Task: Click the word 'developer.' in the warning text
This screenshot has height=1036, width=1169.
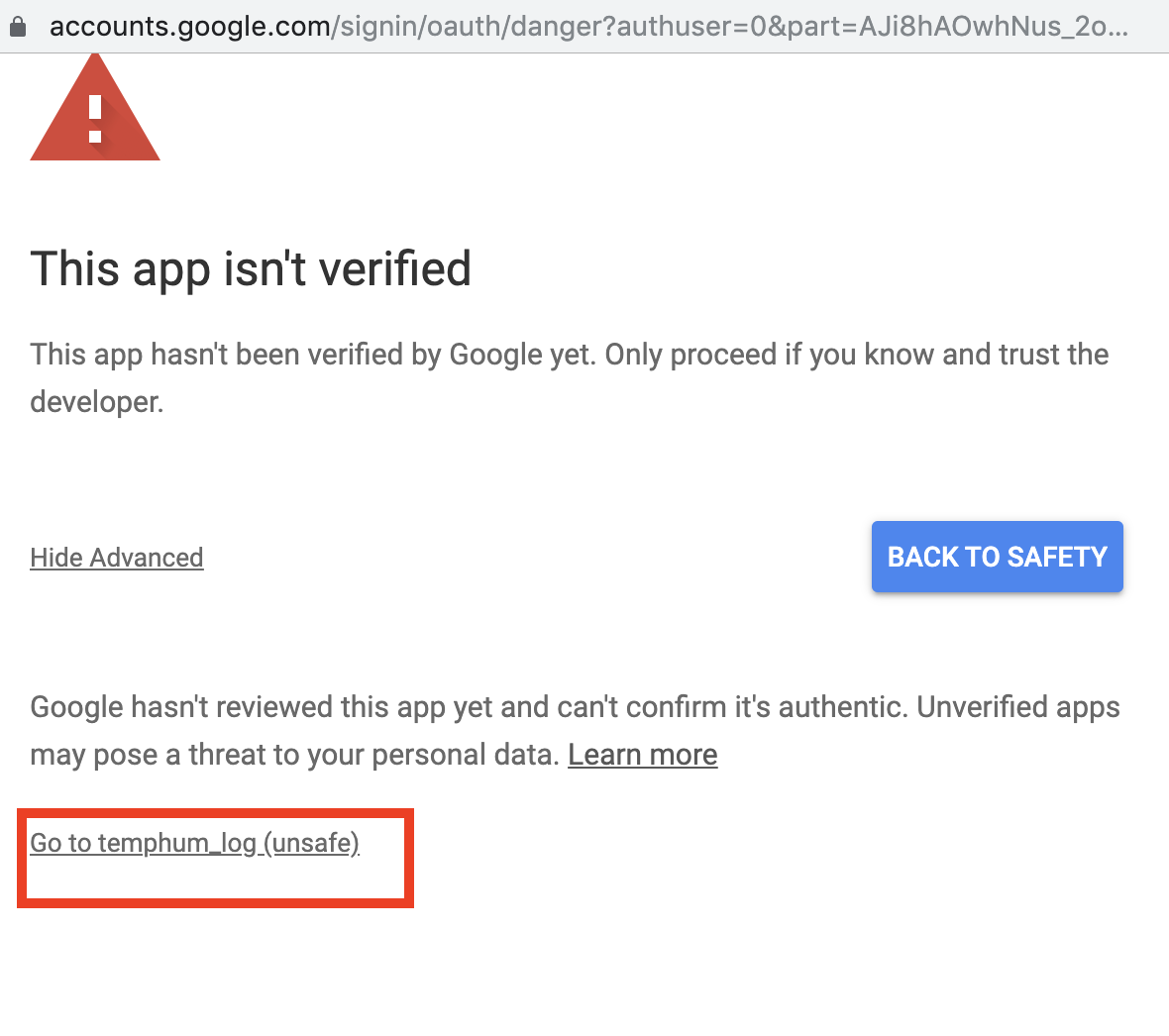Action: point(97,402)
